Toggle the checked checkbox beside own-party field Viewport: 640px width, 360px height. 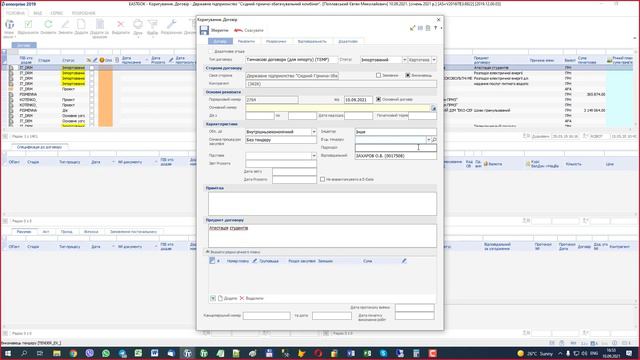(407, 76)
